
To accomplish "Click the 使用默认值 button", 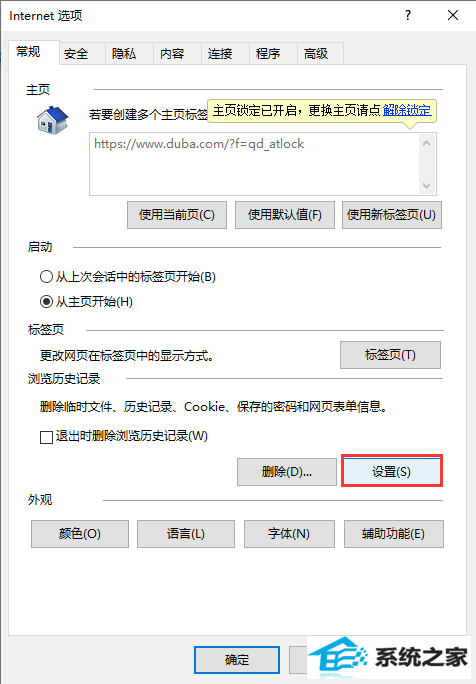I will [285, 215].
